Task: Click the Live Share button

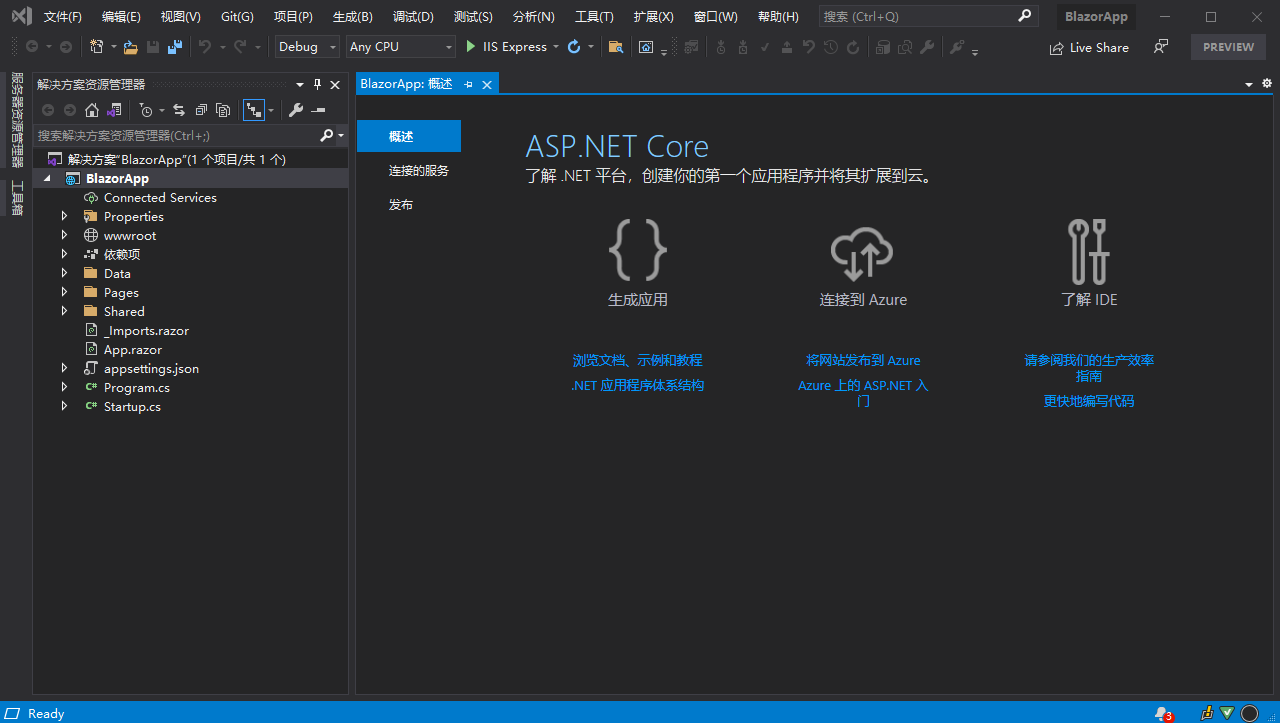Action: tap(1089, 47)
